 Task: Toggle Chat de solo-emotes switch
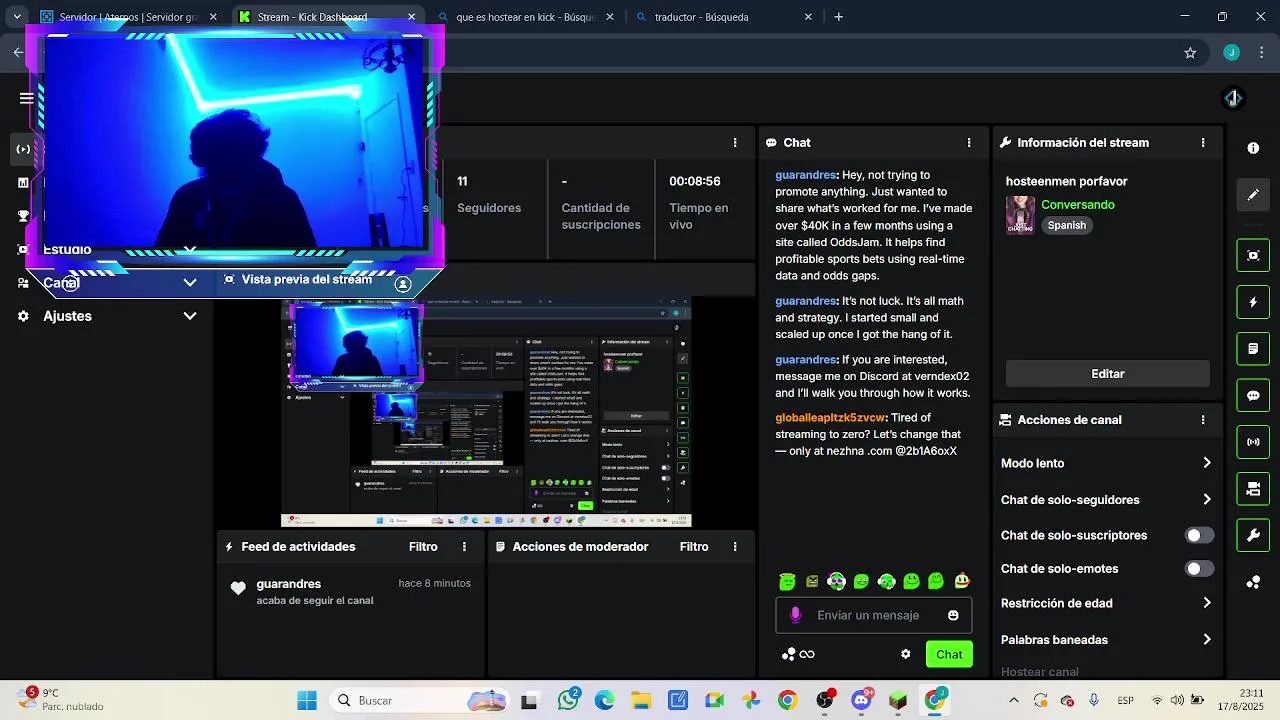click(1199, 569)
